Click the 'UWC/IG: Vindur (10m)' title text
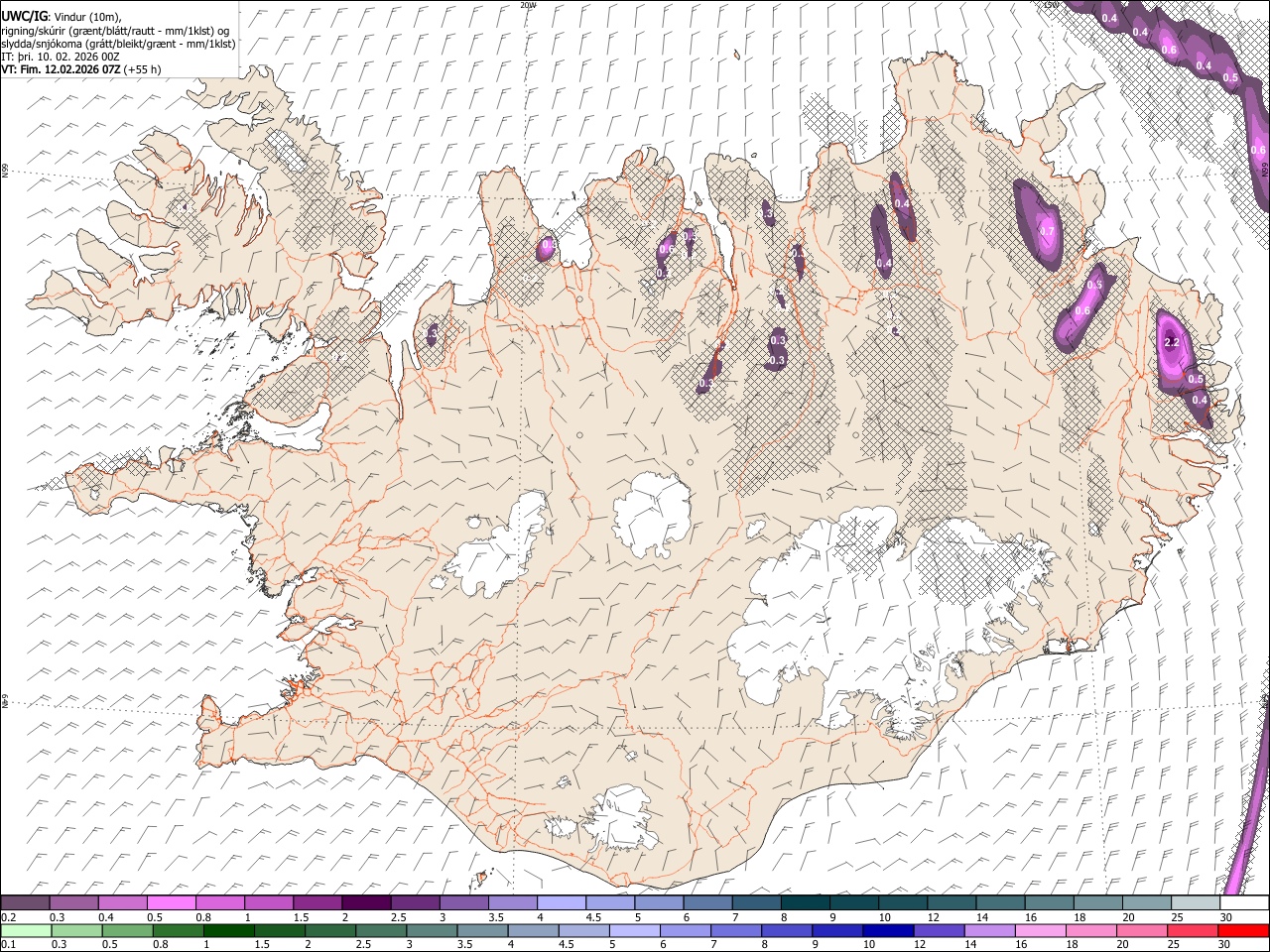 pos(62,17)
